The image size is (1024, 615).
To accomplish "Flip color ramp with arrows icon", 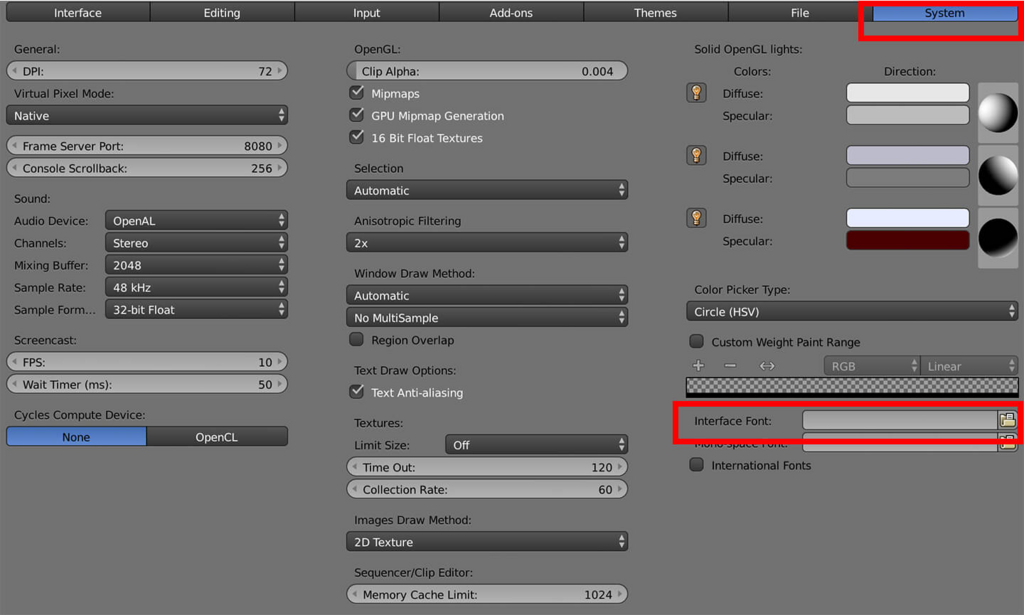I will [767, 366].
